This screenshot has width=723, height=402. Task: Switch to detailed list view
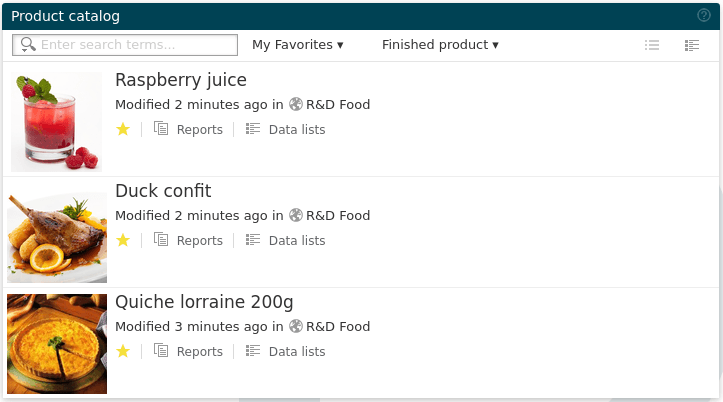[x=691, y=45]
